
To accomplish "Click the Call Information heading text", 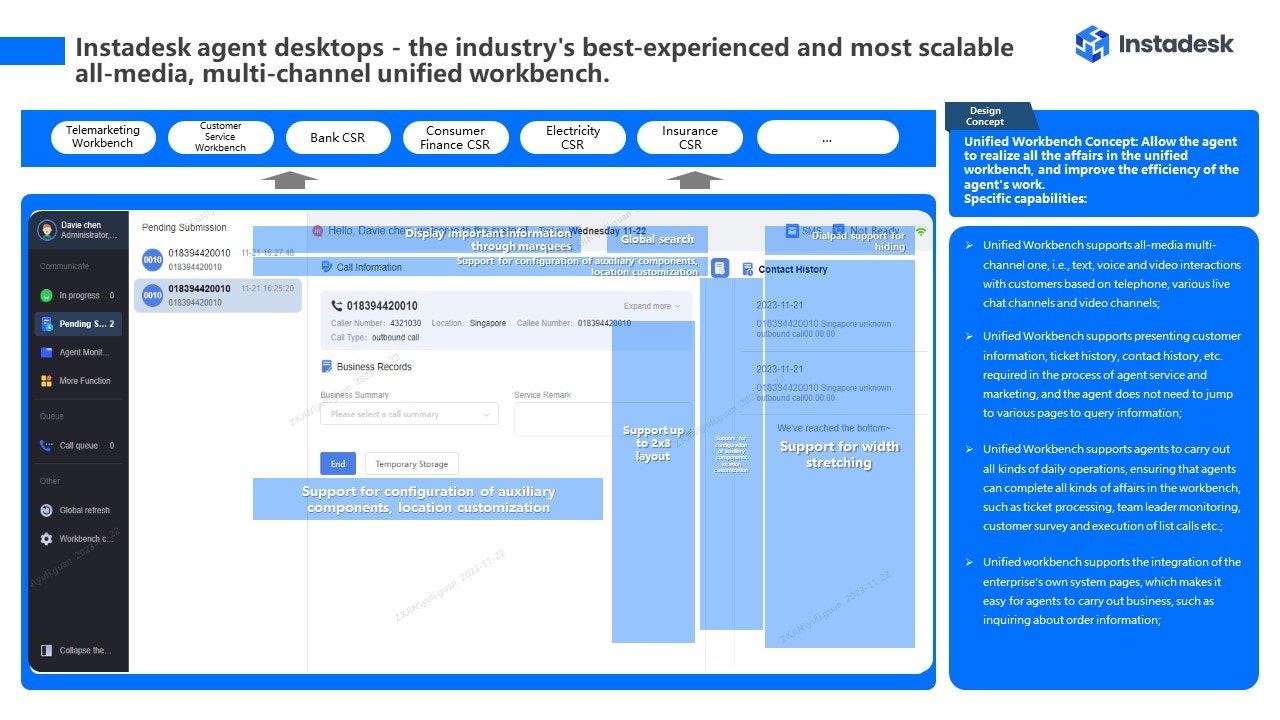I will 369,267.
